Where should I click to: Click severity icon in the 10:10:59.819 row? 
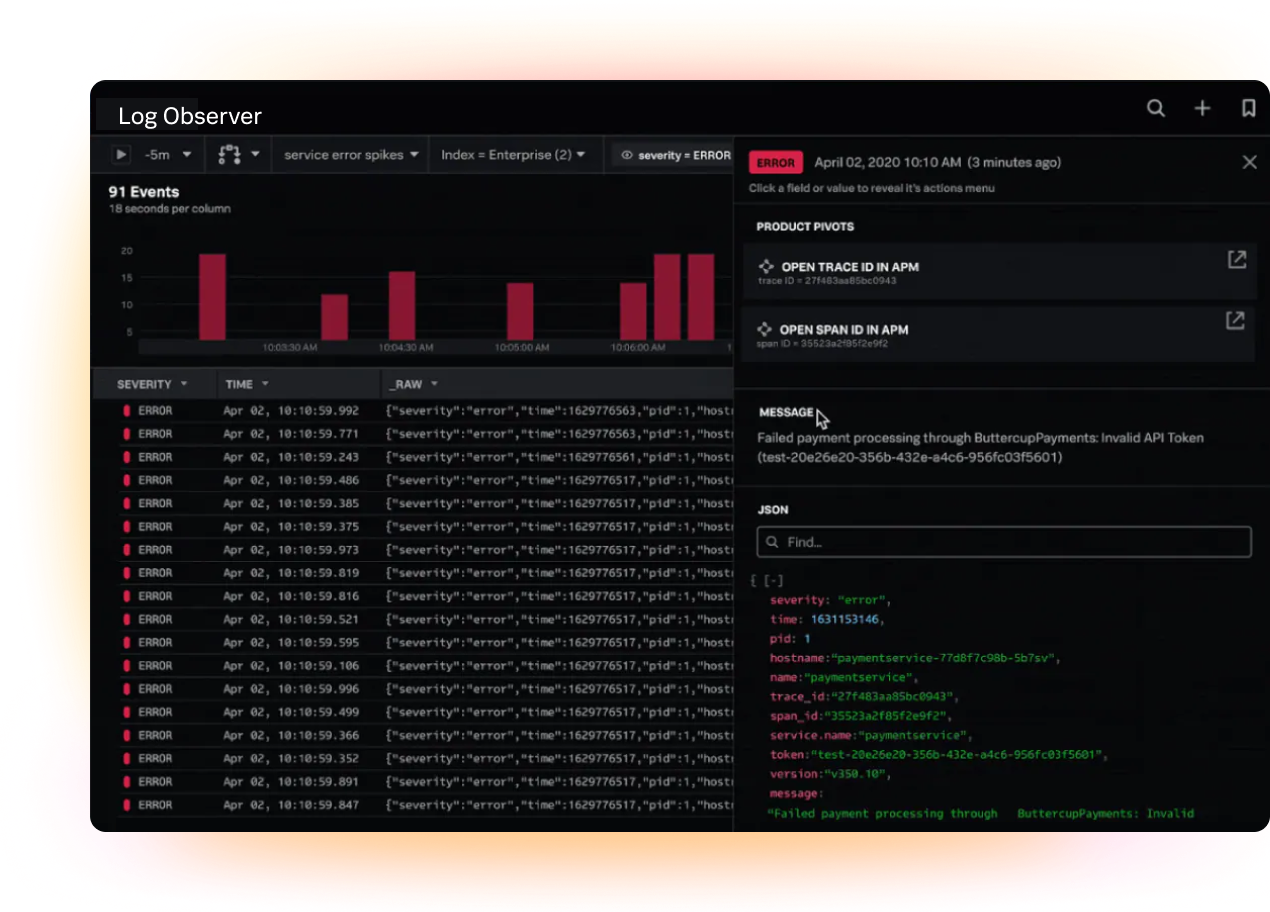[x=127, y=573]
